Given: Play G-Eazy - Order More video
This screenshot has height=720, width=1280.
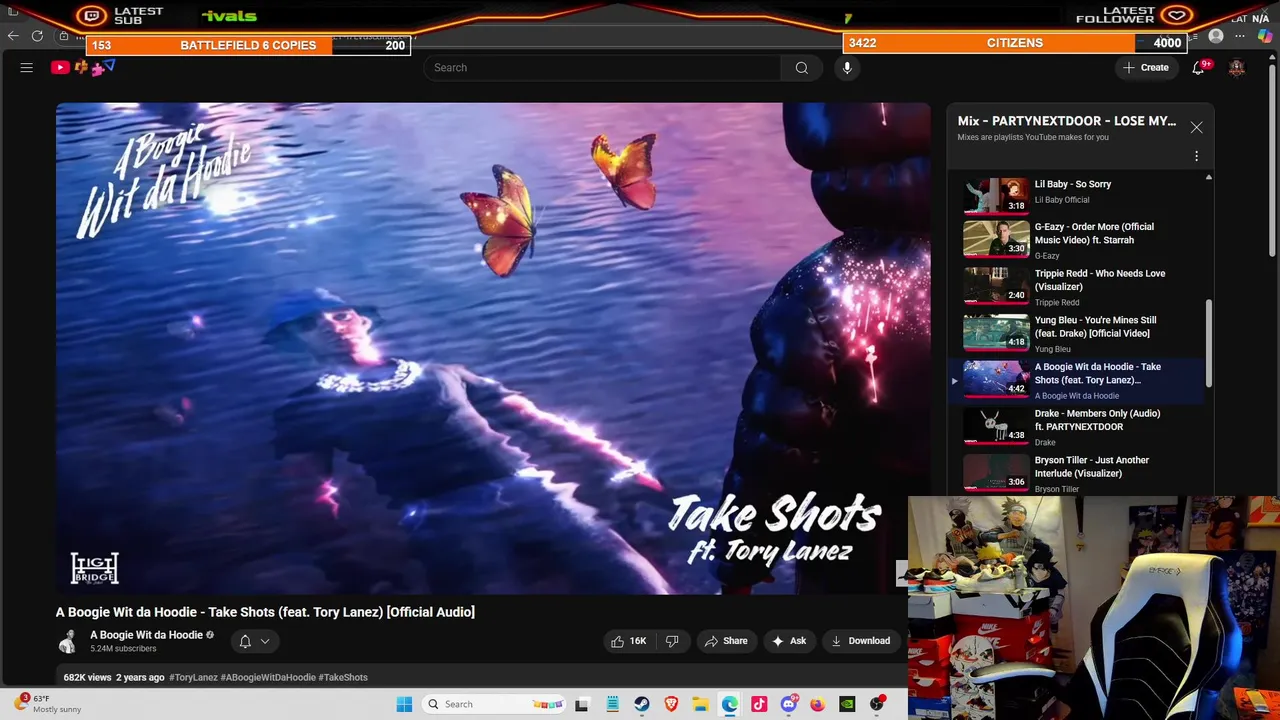Looking at the screenshot, I should 1078,240.
